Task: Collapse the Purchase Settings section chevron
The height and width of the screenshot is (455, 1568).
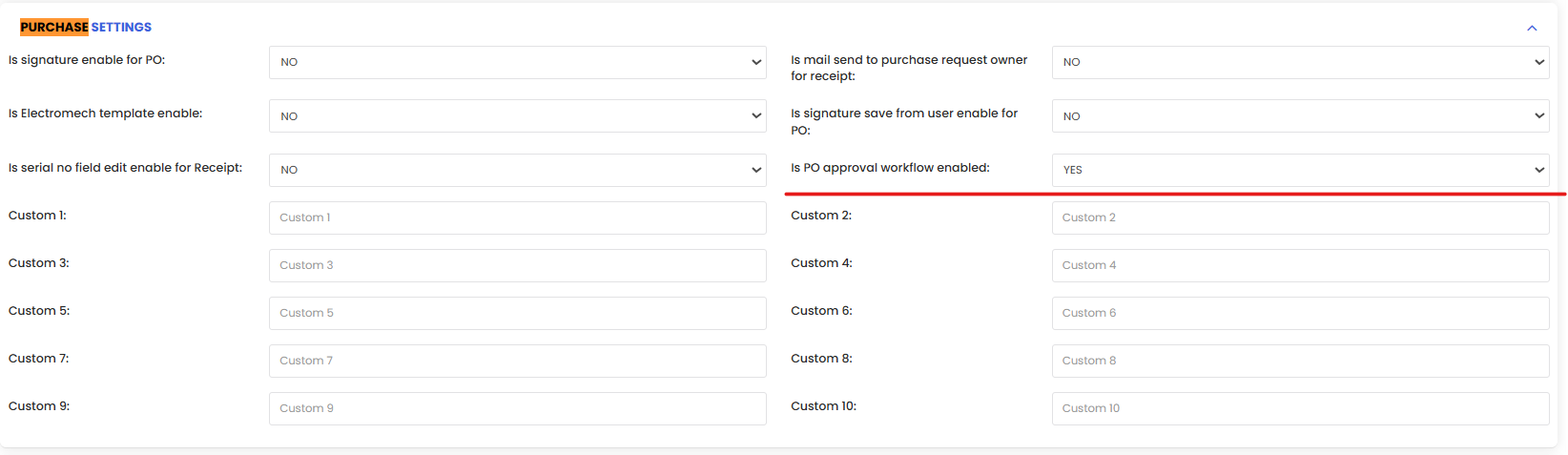Action: (1532, 28)
